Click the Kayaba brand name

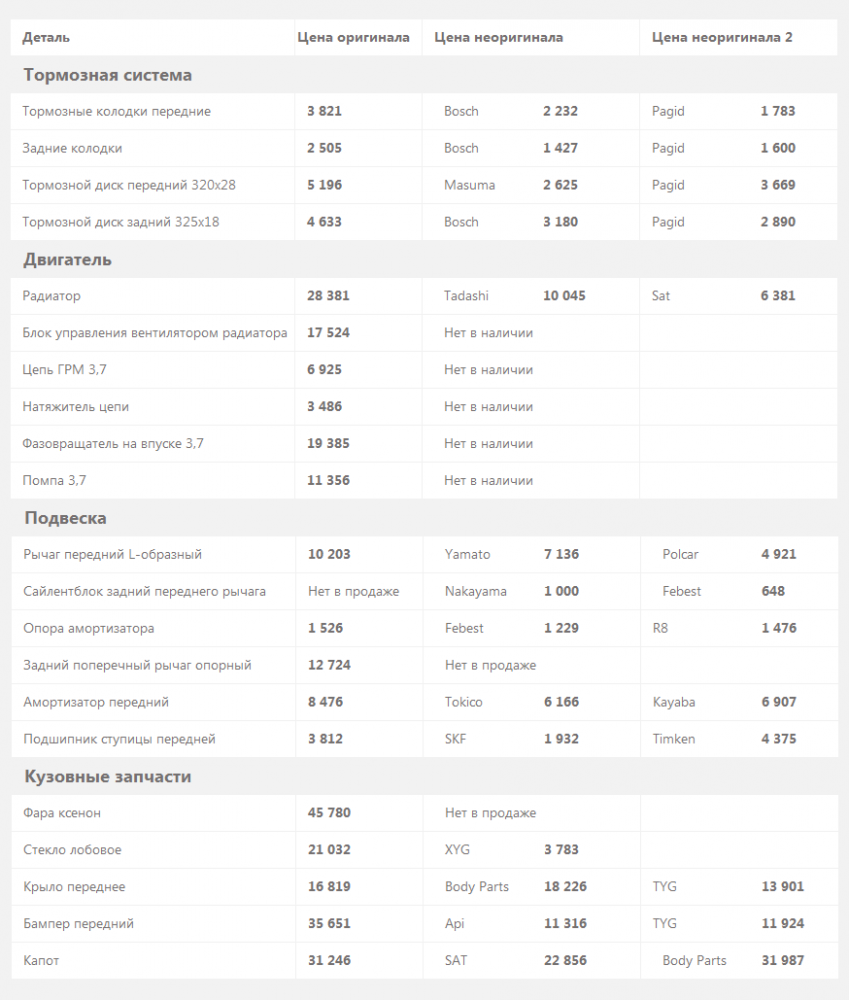(674, 702)
